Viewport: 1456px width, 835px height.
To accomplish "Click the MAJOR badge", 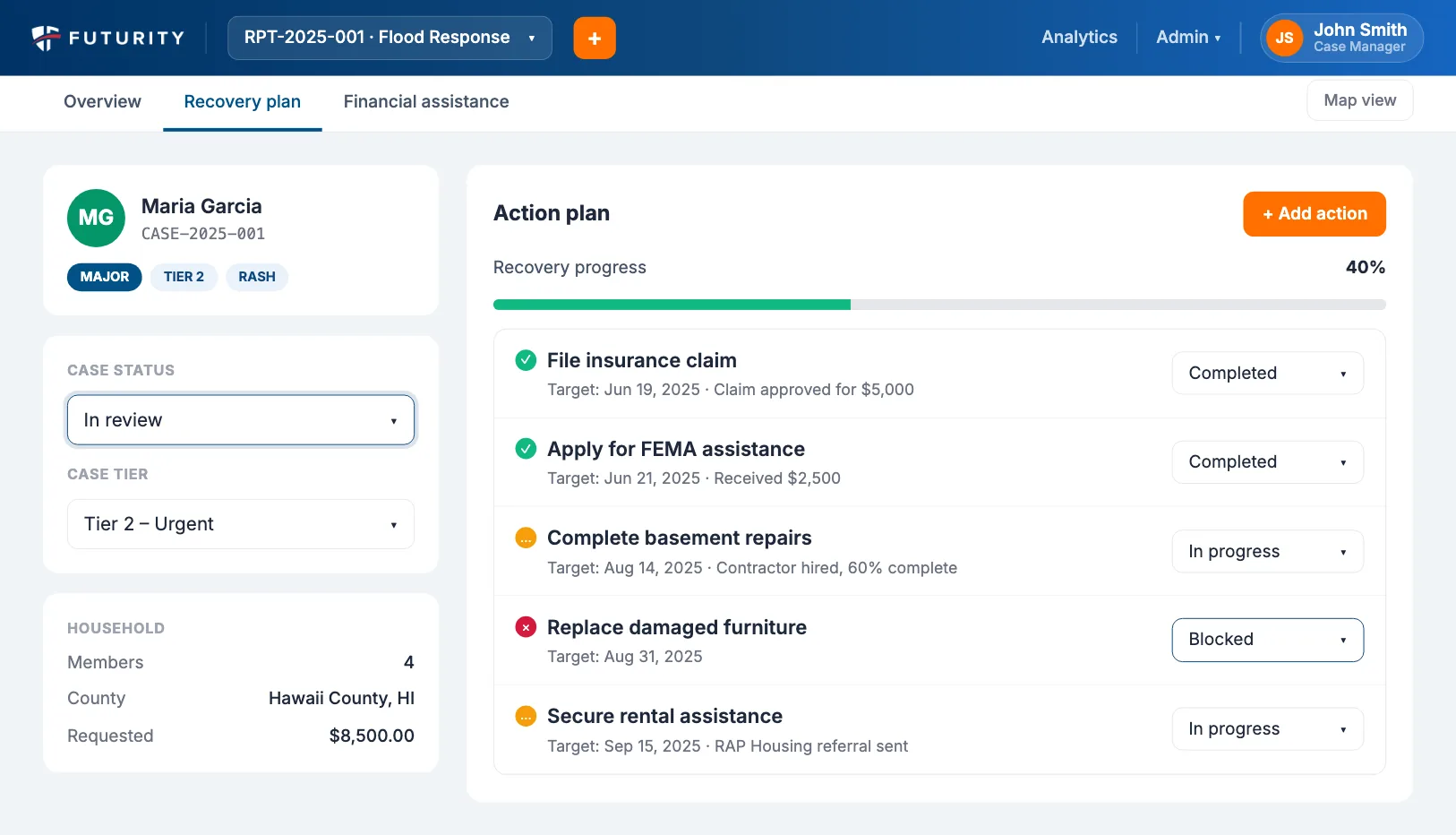I will pyautogui.click(x=105, y=277).
